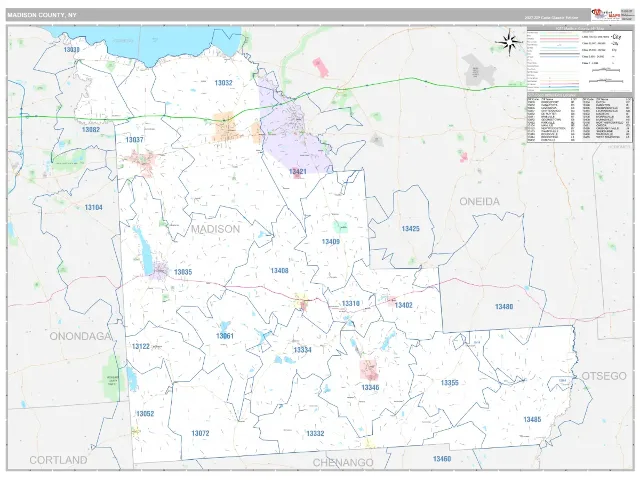Click the blue lake beside label 13035
Image resolution: width=640 pixels, height=480 pixels.
(x=145, y=251)
